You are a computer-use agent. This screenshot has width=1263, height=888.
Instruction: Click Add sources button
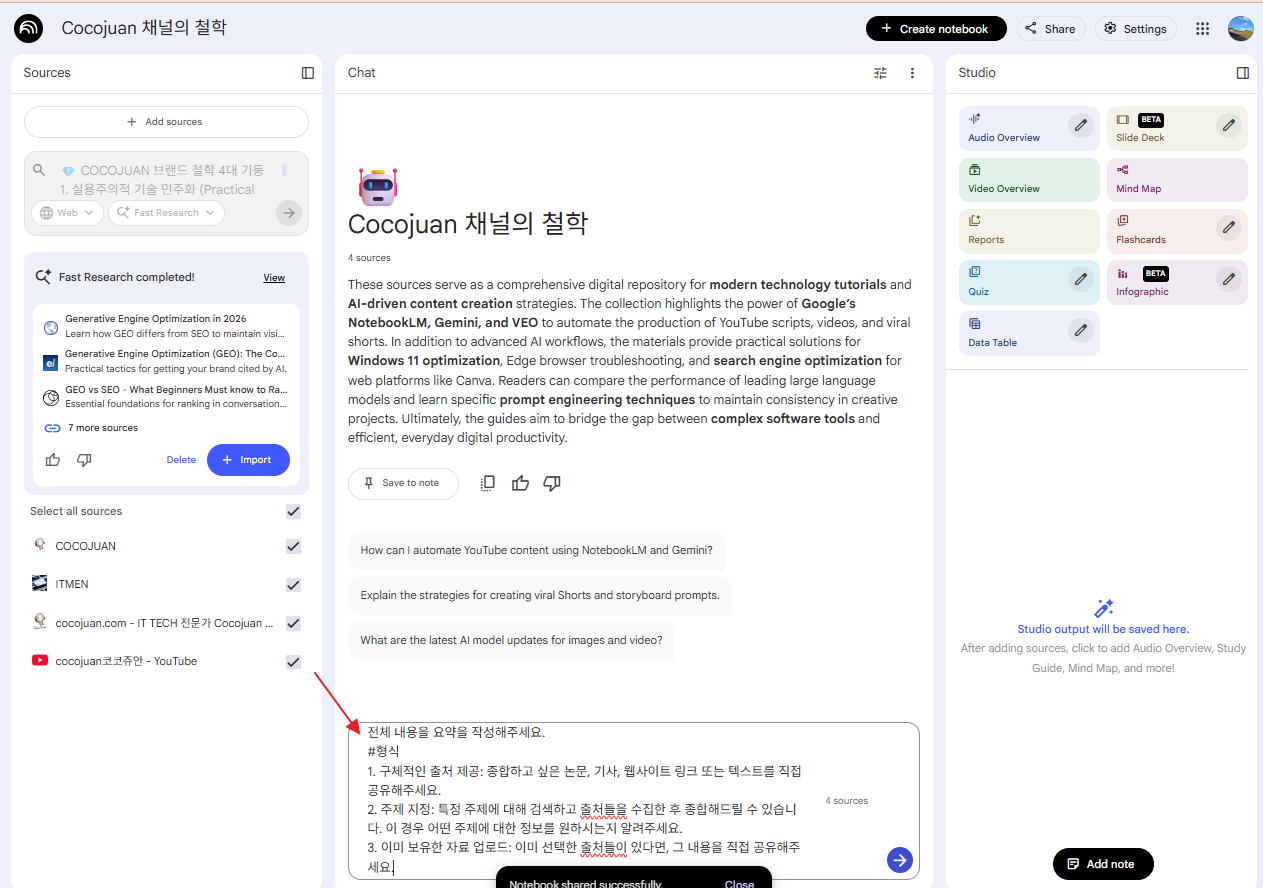tap(166, 122)
